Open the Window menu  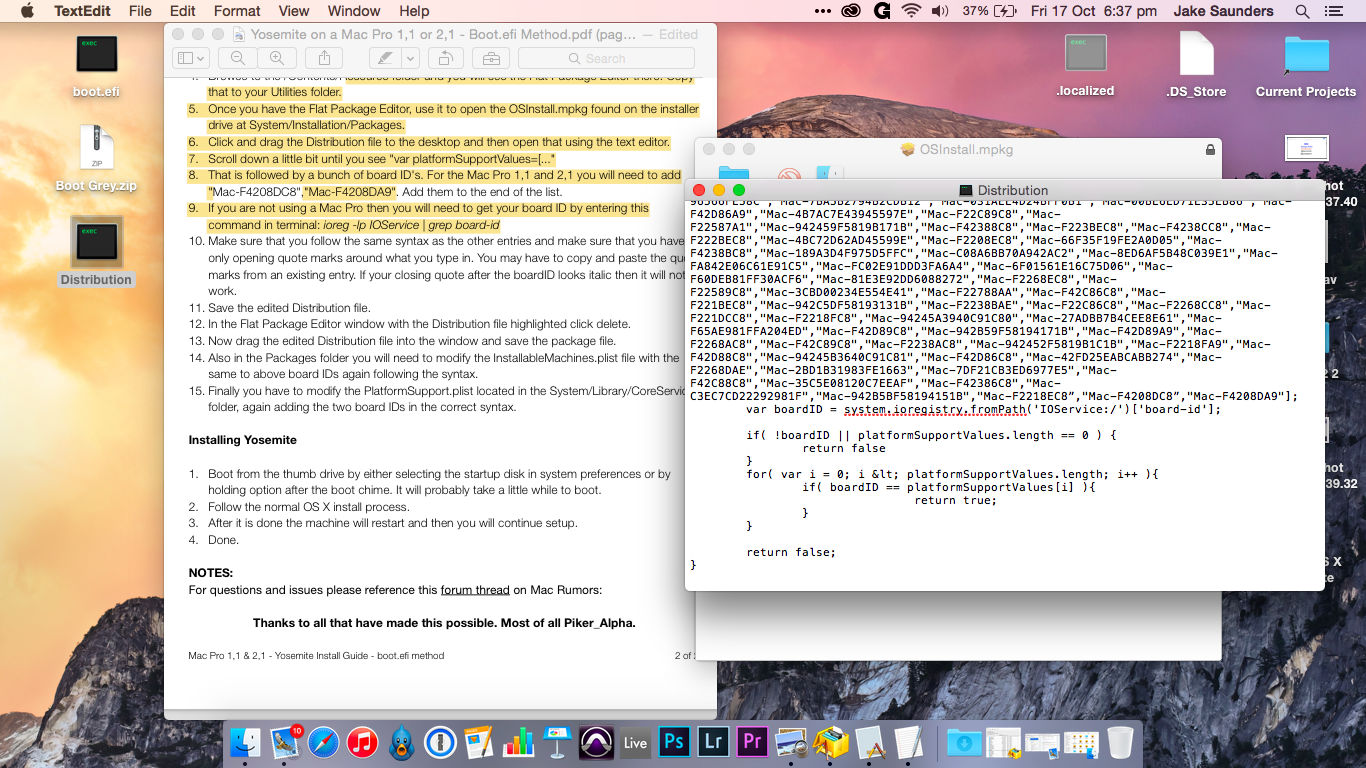(x=354, y=11)
